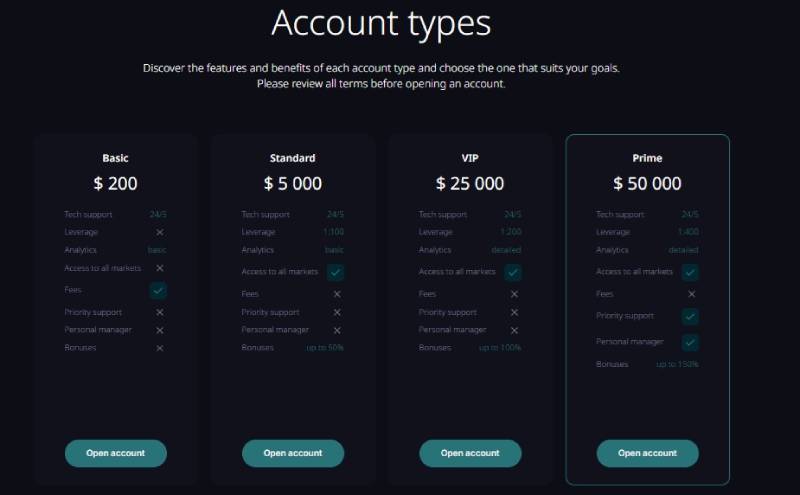Click VIP Priority support X icon
The height and width of the screenshot is (495, 800).
pyautogui.click(x=514, y=312)
